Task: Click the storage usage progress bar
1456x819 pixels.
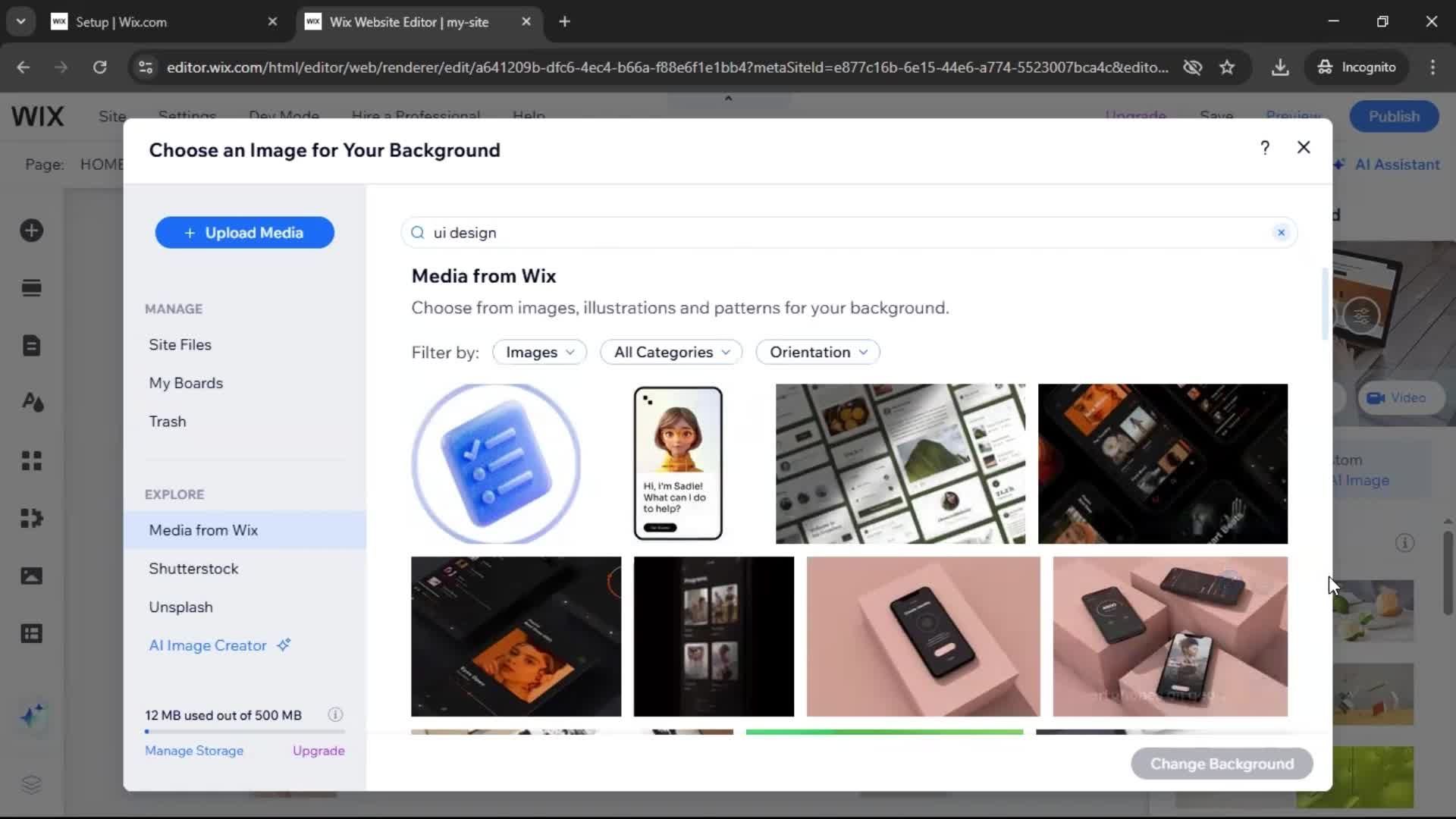Action: click(244, 732)
